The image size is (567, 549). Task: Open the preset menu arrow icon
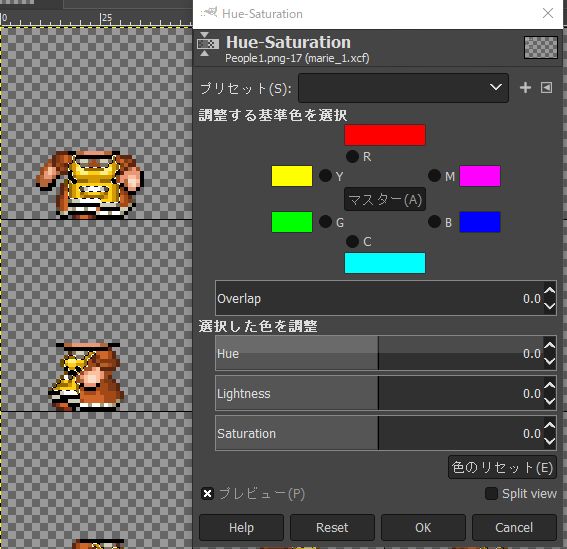coord(546,88)
